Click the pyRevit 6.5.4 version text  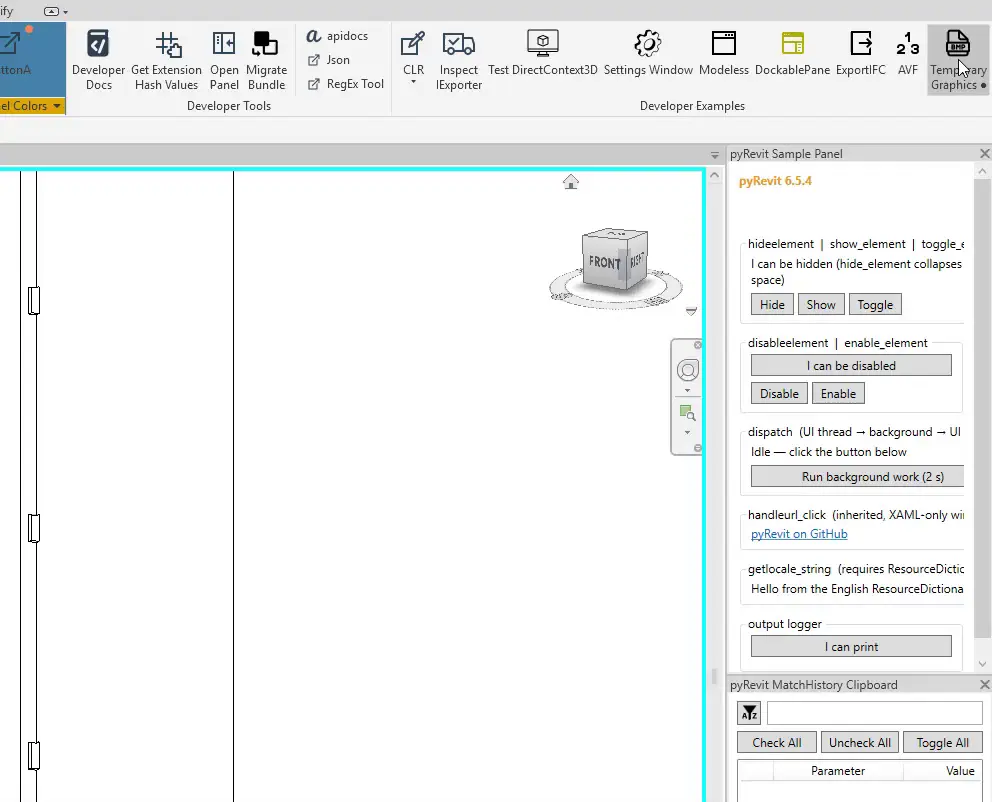click(x=775, y=181)
